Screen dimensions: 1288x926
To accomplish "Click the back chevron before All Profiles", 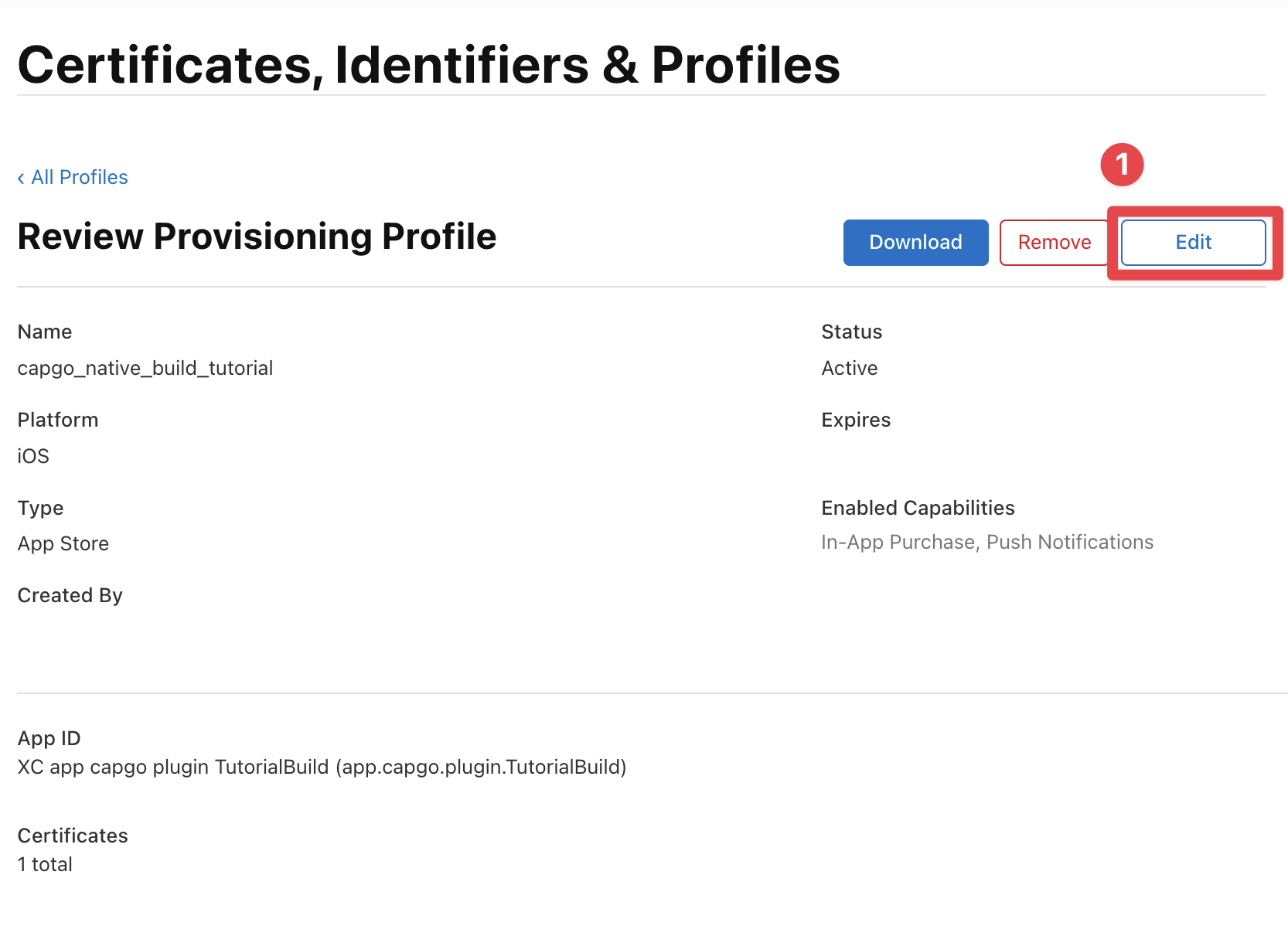I will pos(21,178).
